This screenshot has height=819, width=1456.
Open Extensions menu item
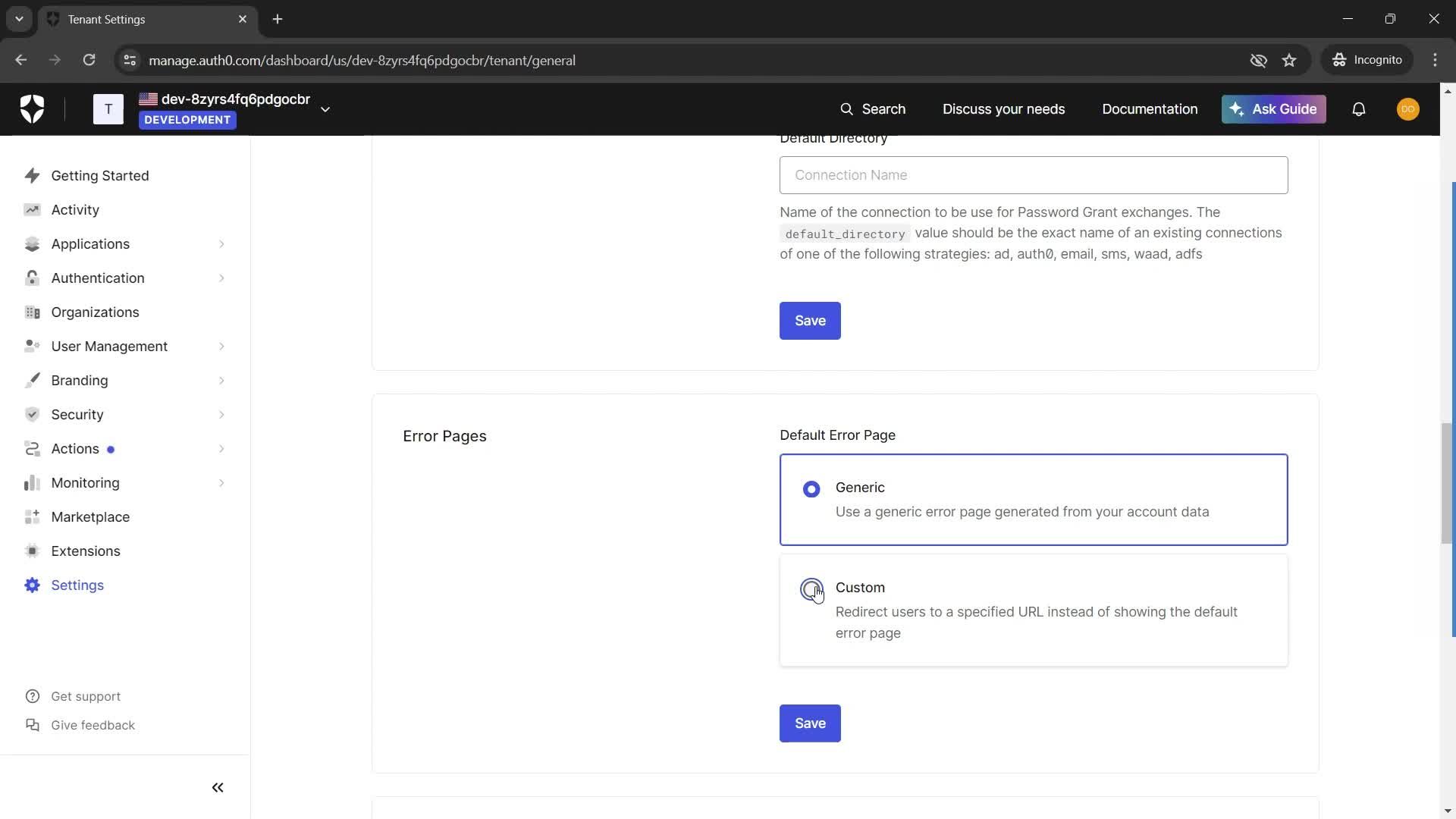(86, 551)
